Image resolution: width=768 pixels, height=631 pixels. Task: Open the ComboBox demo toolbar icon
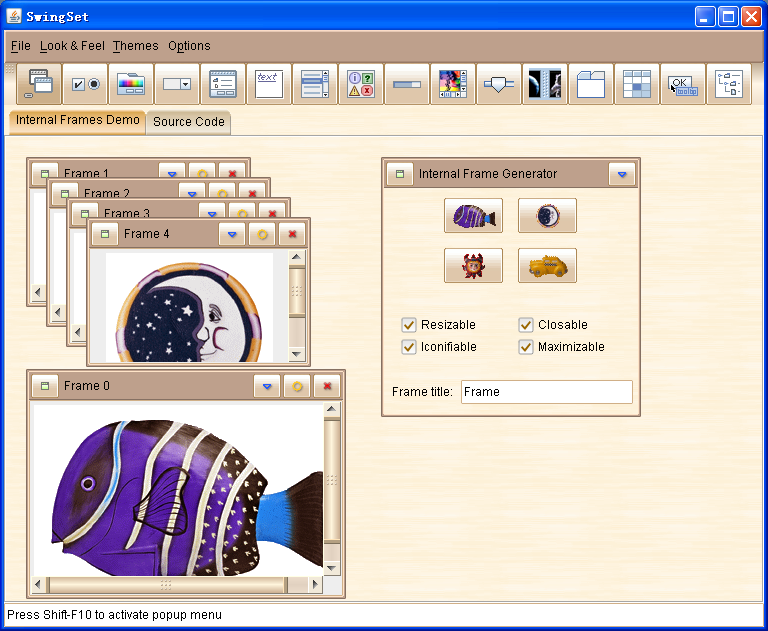click(x=177, y=84)
